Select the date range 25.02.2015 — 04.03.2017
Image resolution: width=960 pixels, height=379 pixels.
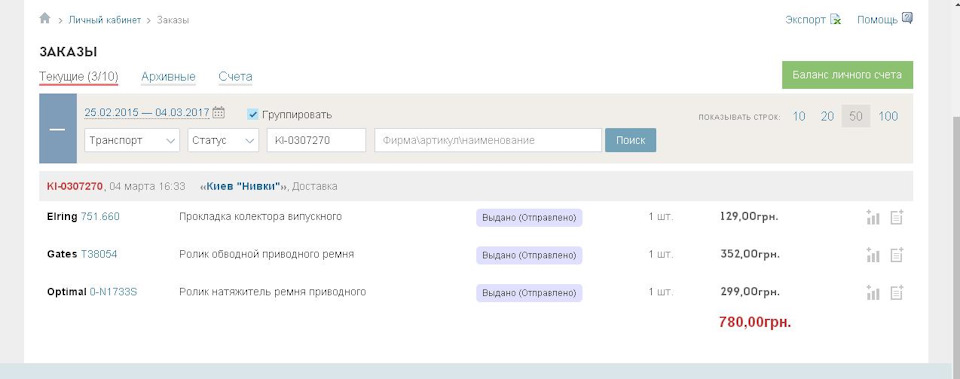147,113
